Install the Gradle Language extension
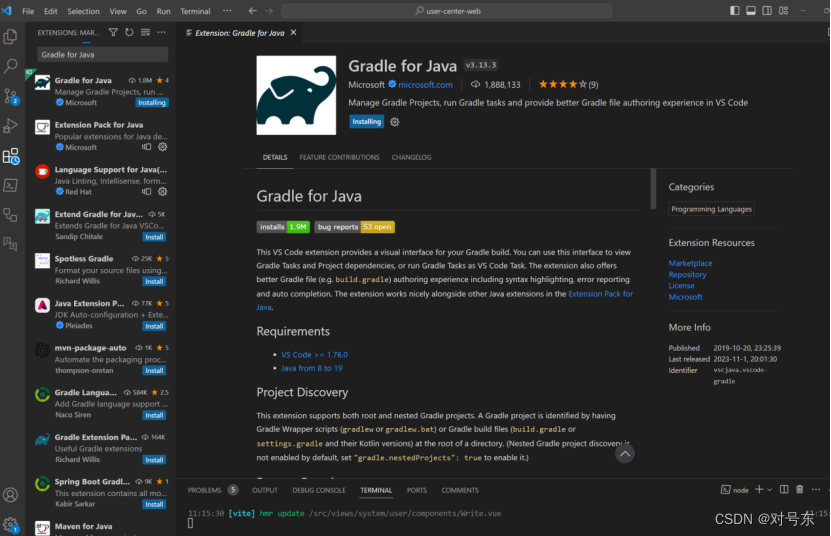This screenshot has width=831, height=536. (x=154, y=415)
